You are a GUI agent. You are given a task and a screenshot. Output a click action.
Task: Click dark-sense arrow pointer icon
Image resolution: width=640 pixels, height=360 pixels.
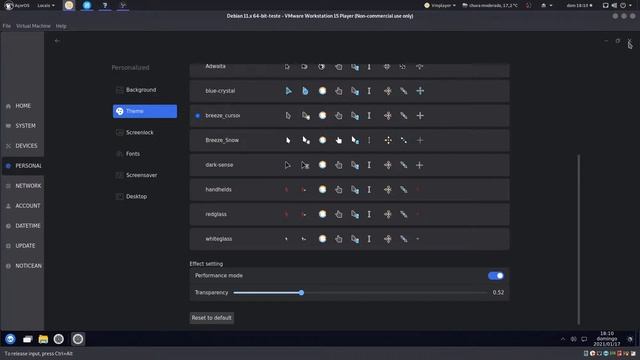pos(287,165)
